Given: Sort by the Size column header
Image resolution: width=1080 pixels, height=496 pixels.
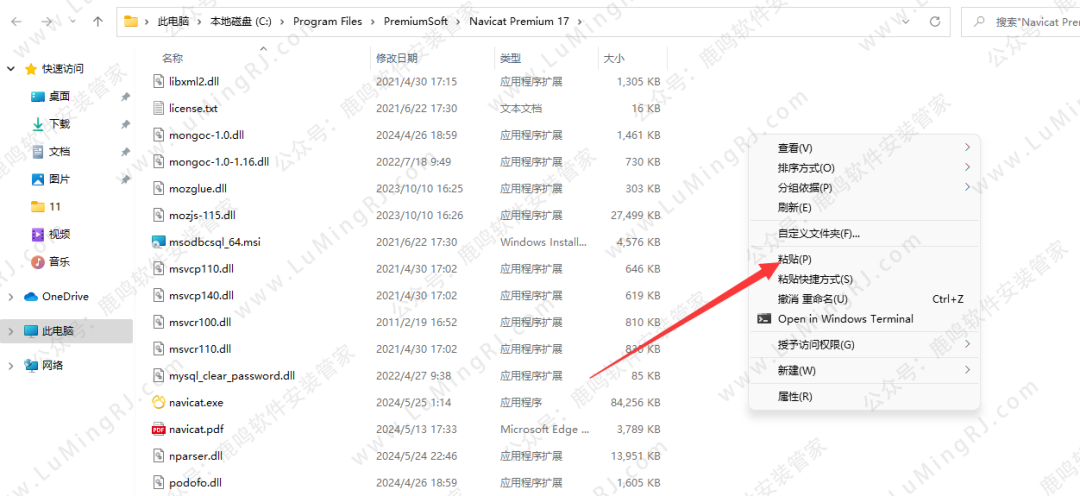Looking at the screenshot, I should (614, 59).
